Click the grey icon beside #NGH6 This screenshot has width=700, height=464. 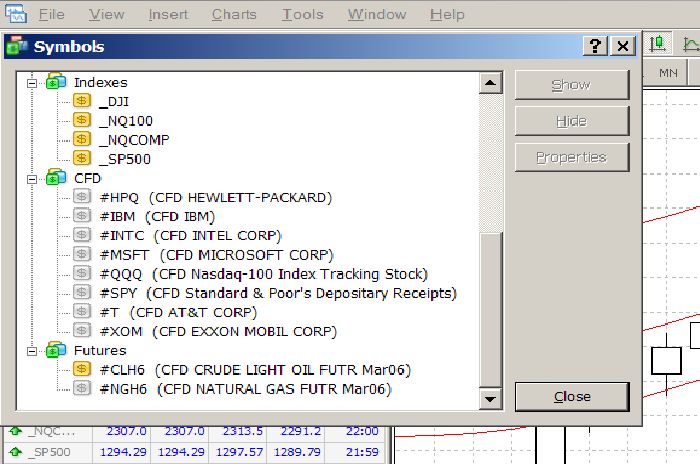tap(82, 389)
